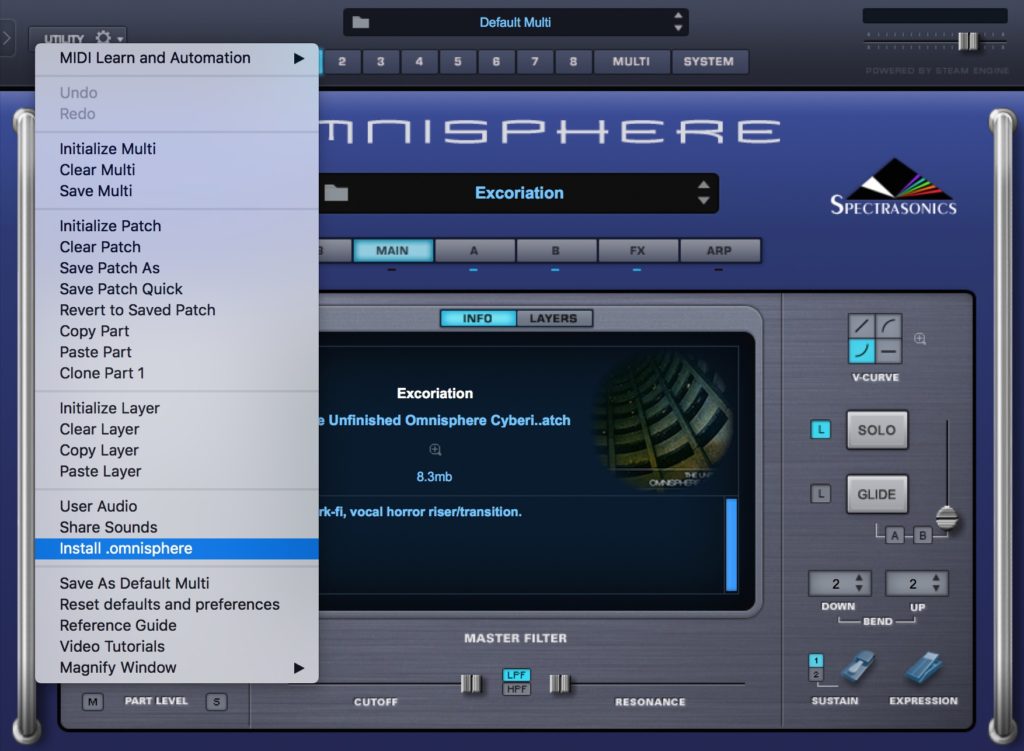The height and width of the screenshot is (751, 1024).
Task: Select part 5 button
Action: tap(458, 61)
